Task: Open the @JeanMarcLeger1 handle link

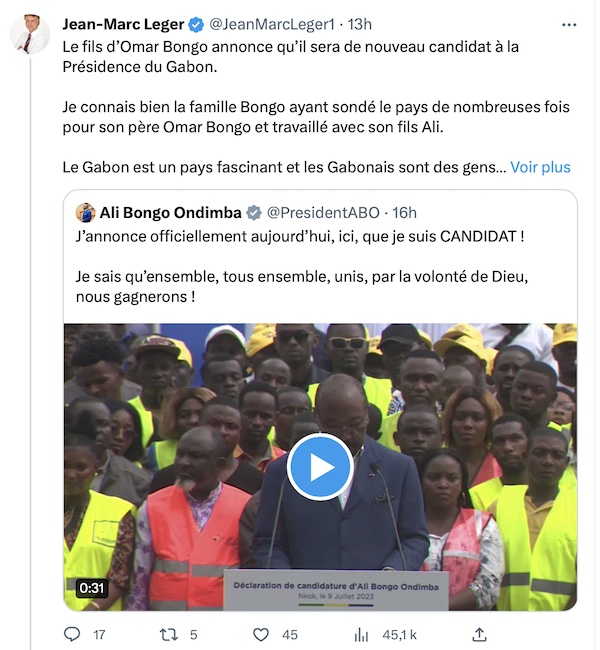Action: (272, 24)
